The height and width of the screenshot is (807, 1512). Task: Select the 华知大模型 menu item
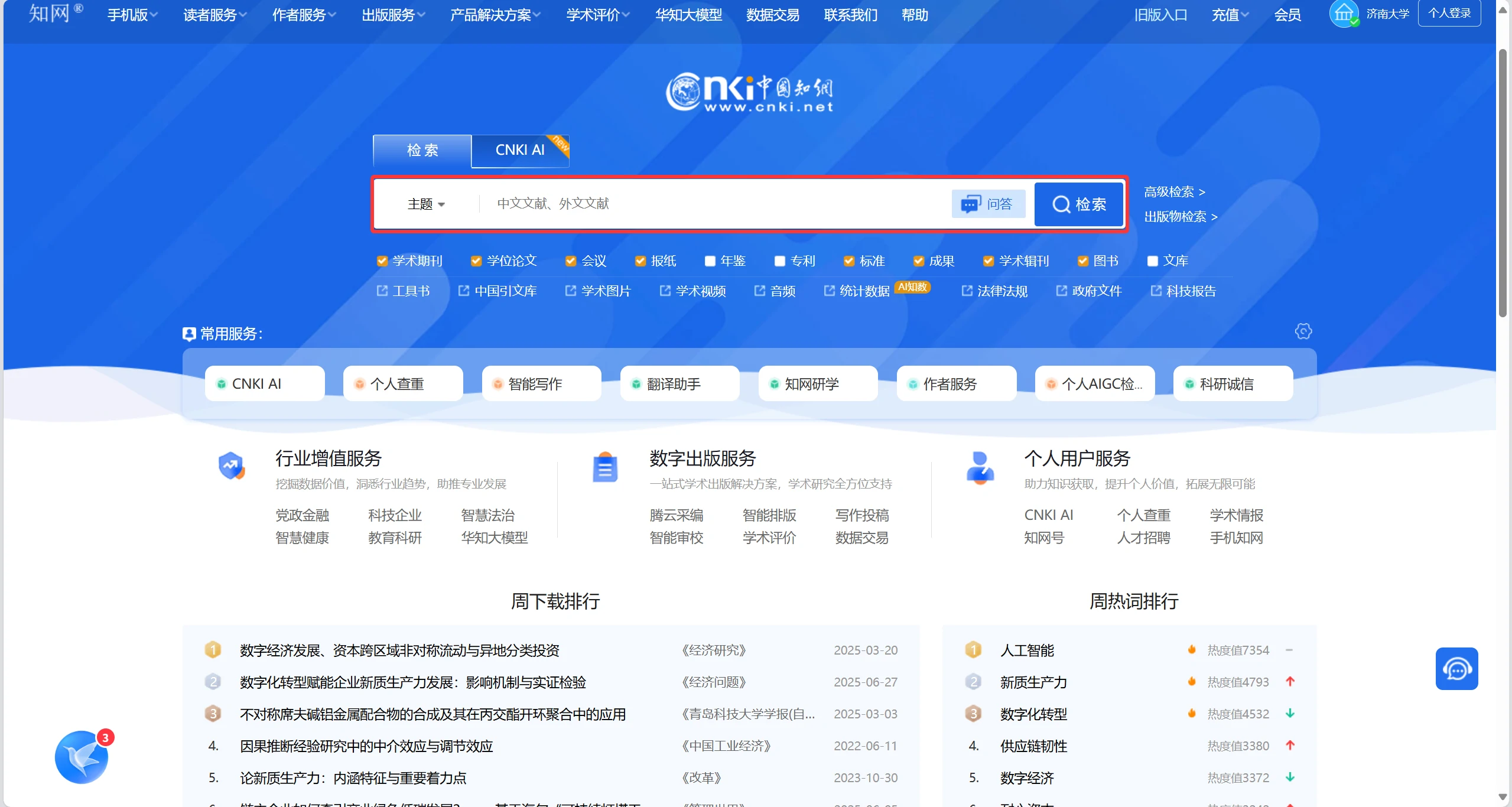pyautogui.click(x=688, y=15)
